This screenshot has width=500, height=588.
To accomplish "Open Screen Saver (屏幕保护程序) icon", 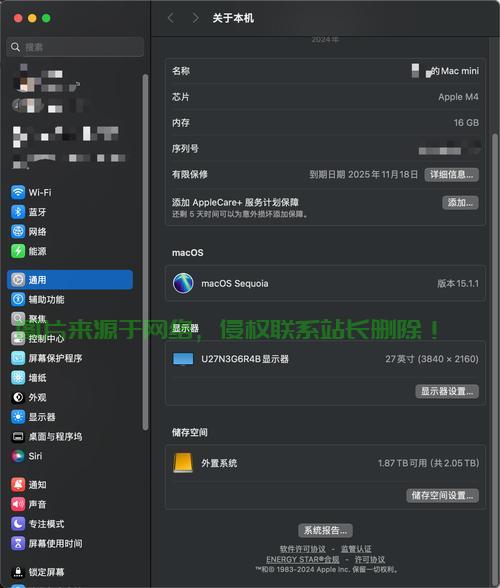I will [18, 358].
